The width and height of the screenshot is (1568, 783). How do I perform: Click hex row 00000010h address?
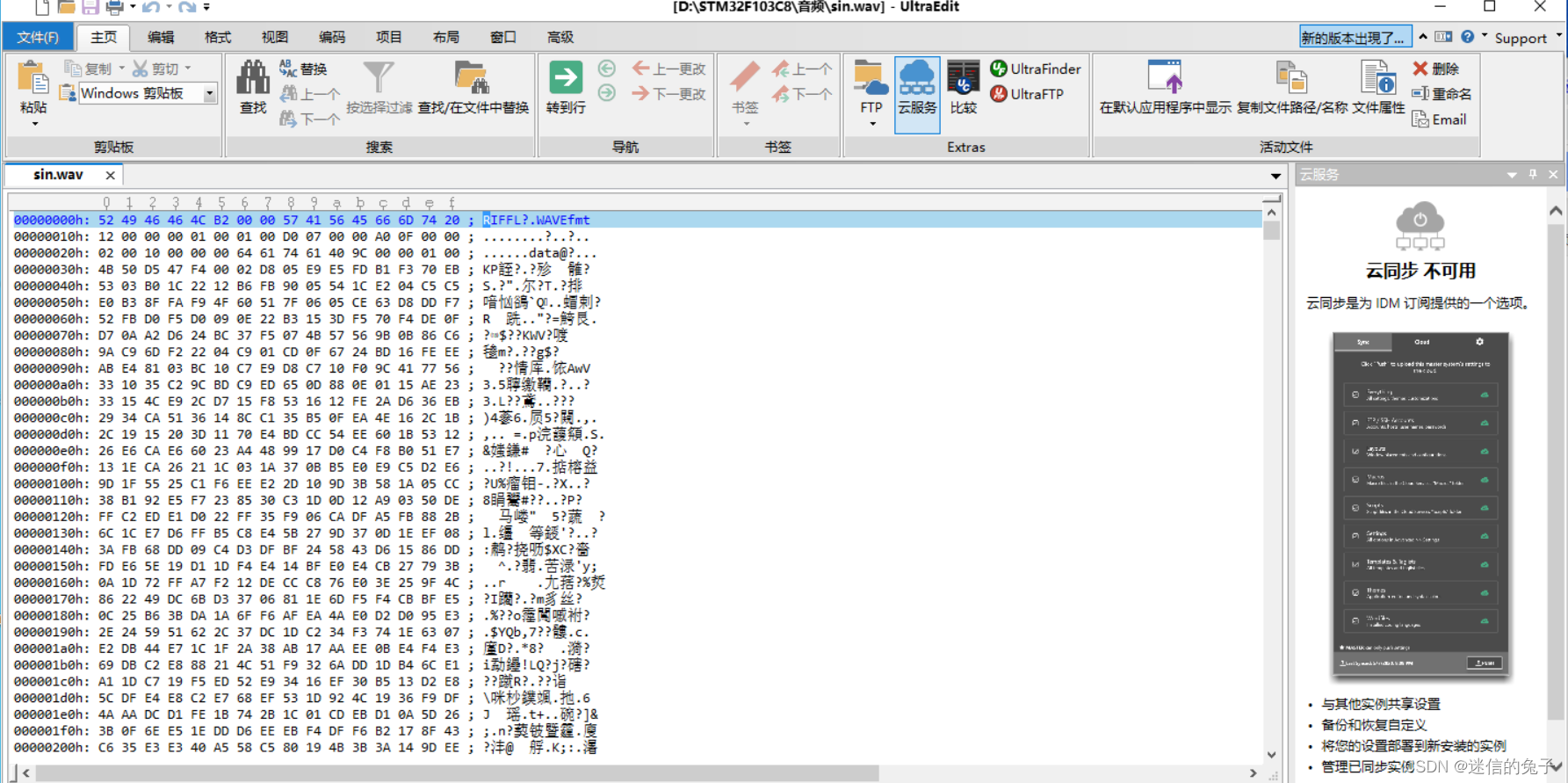(51, 236)
